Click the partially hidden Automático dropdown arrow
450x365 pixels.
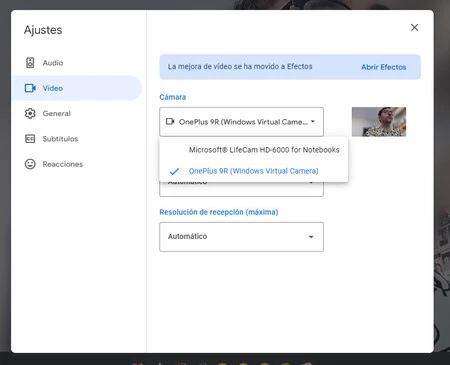click(311, 183)
